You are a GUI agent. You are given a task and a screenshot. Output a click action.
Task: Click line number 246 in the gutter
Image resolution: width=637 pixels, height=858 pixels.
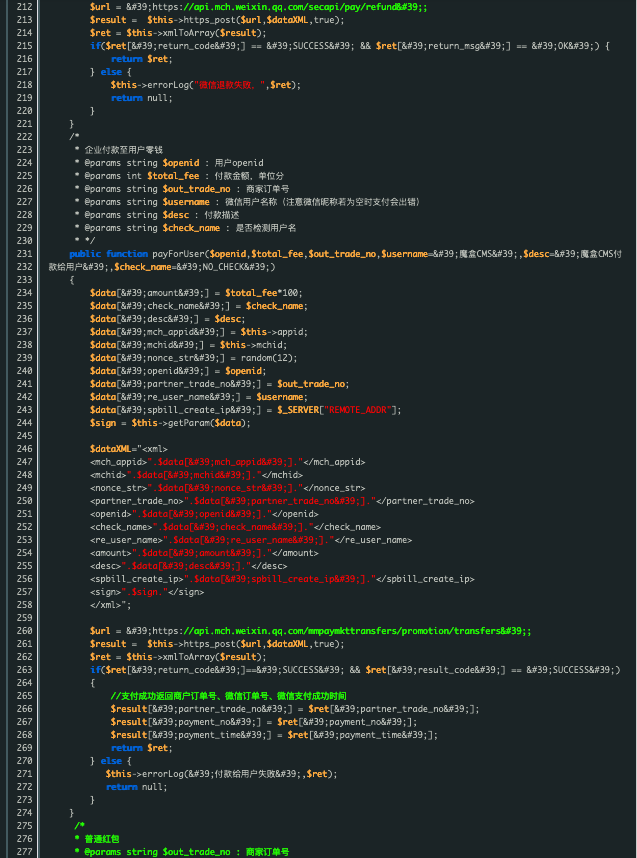point(25,449)
